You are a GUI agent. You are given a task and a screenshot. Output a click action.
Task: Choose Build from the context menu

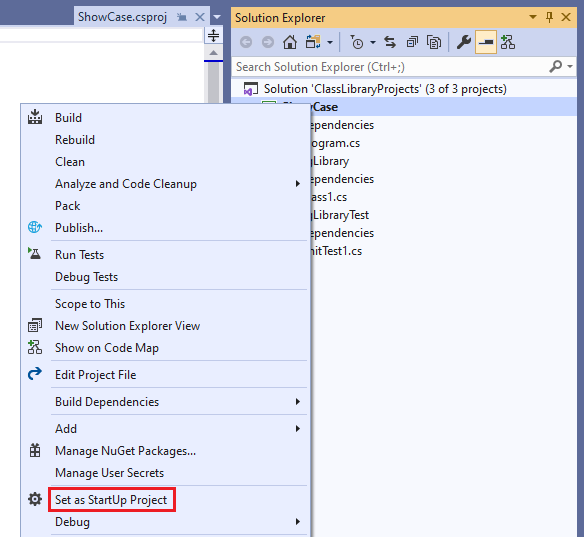pos(68,118)
